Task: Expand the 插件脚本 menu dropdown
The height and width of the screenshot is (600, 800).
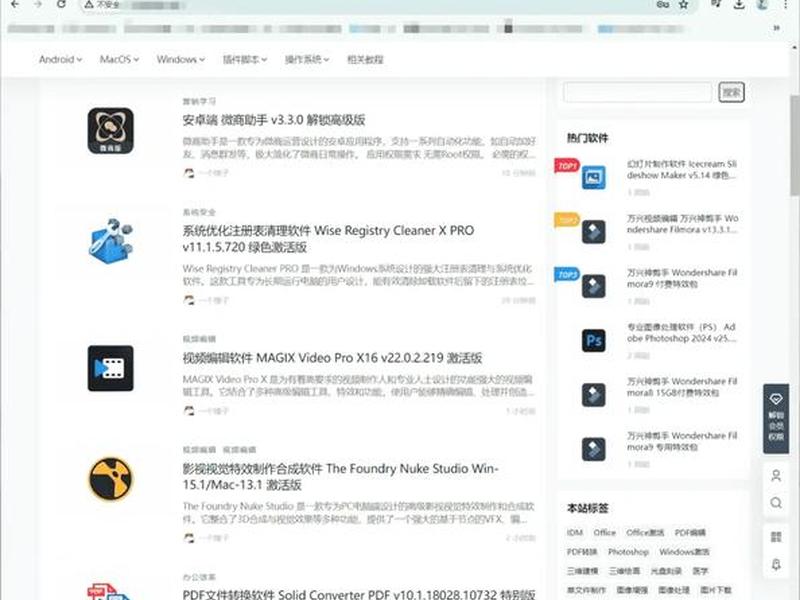Action: click(x=245, y=59)
